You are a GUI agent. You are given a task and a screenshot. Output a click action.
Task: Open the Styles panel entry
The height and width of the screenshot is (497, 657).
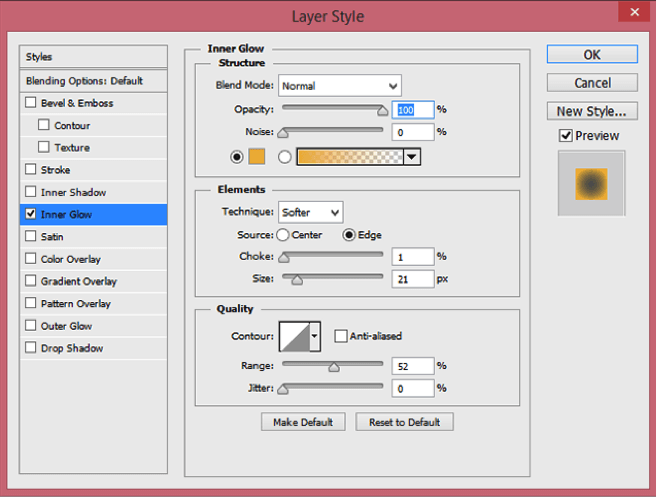coord(93,57)
